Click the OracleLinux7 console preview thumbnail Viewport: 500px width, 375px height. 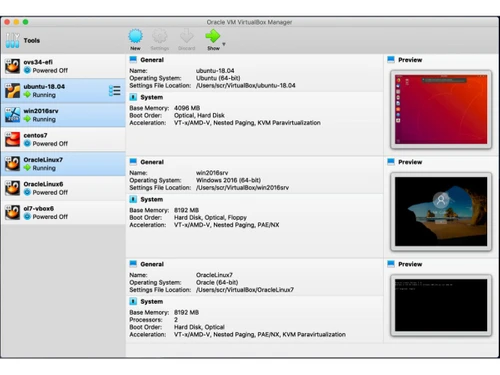441,305
